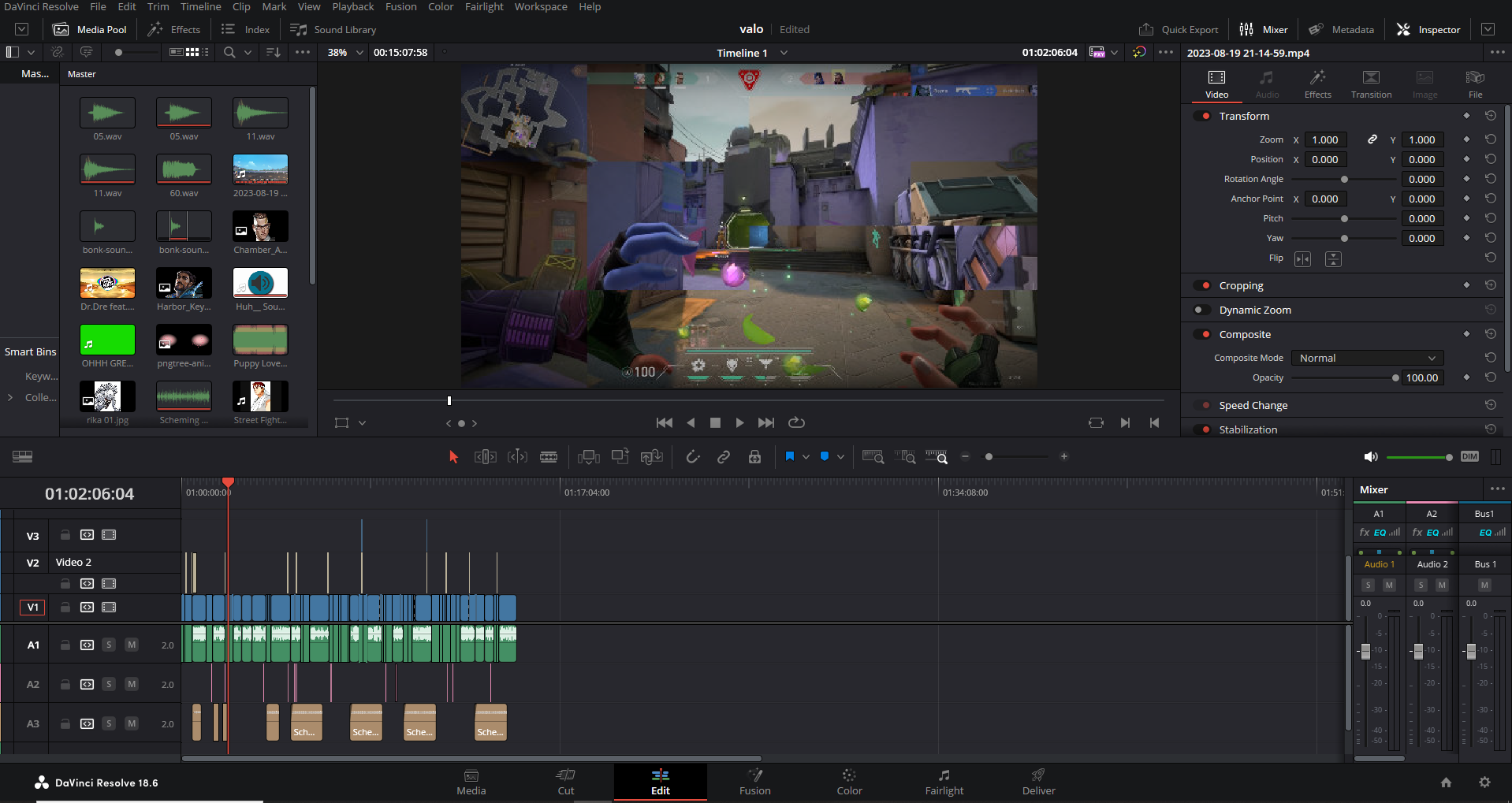1512x803 pixels.
Task: Click the Replace Clip icon
Action: [x=651, y=457]
